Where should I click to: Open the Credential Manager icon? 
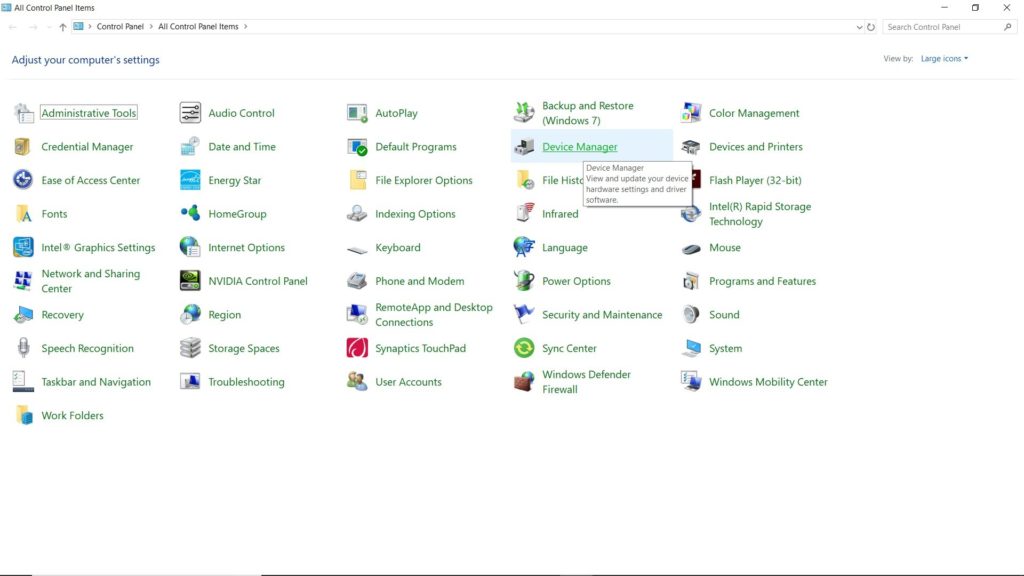click(24, 146)
